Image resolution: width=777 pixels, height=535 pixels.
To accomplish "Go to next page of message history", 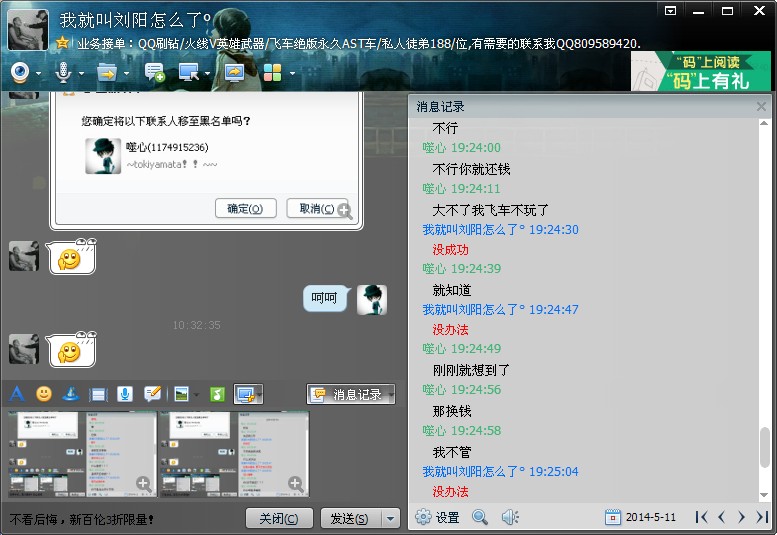I will click(741, 517).
